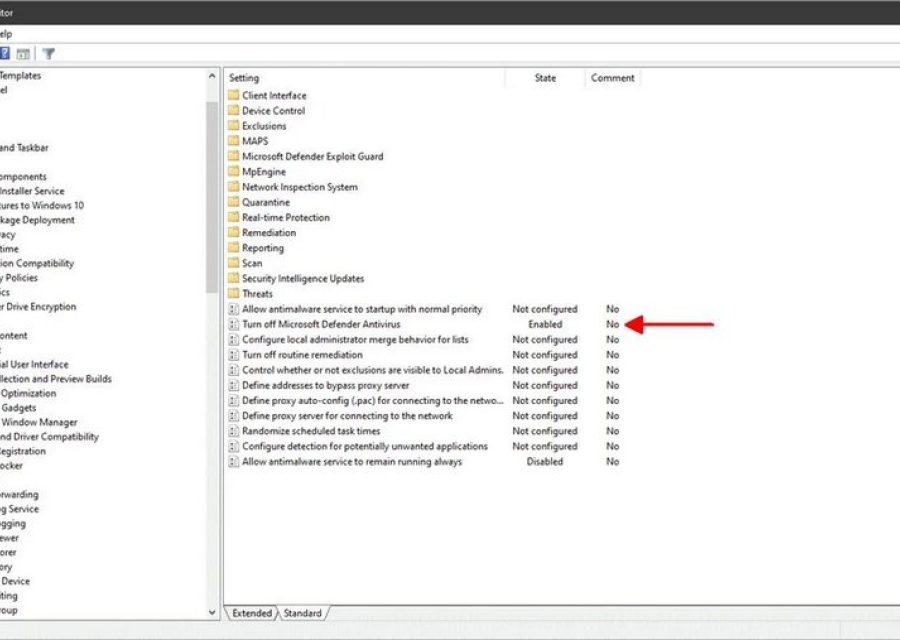Viewport: 900px width, 640px height.
Task: Open the Help menu
Action: [5, 33]
